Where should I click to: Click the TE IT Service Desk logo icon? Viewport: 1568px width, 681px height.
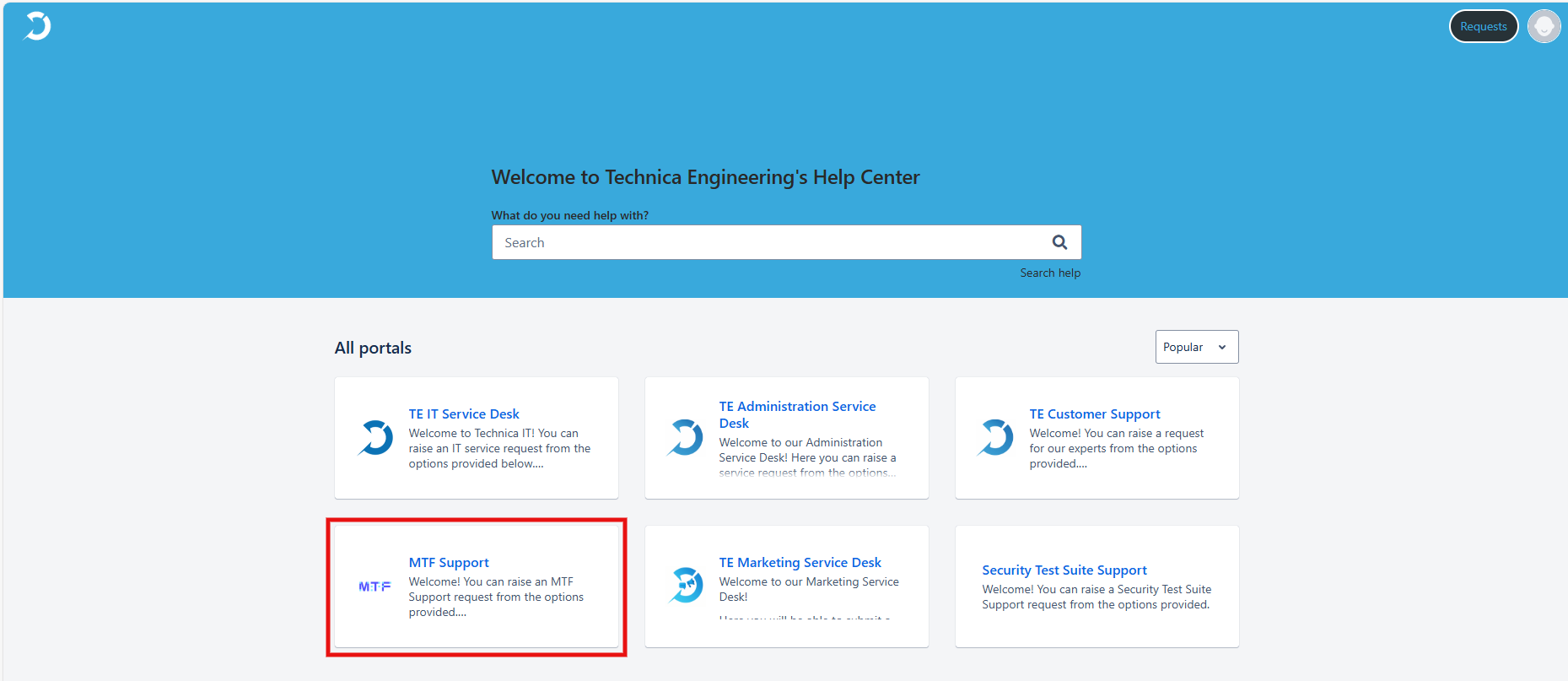[375, 438]
